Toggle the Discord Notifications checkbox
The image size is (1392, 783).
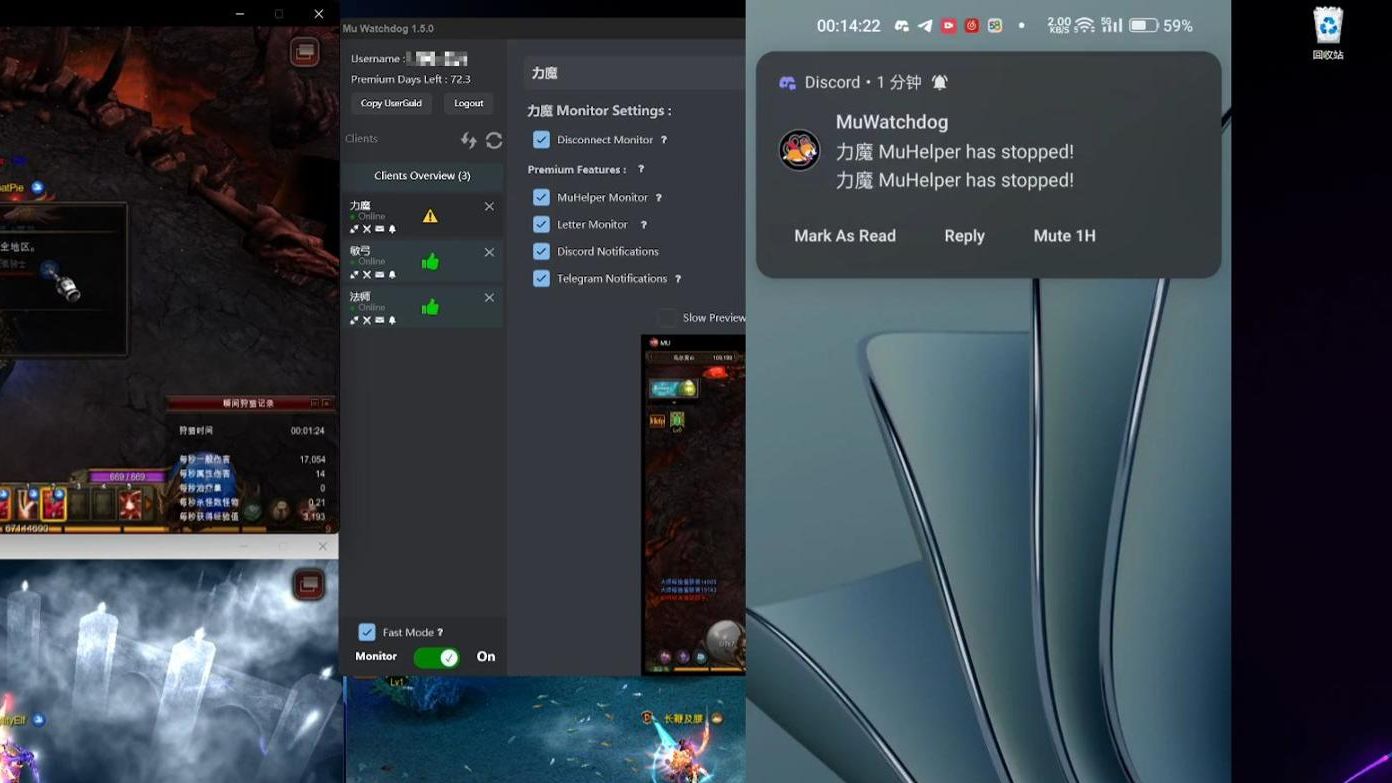tap(541, 252)
